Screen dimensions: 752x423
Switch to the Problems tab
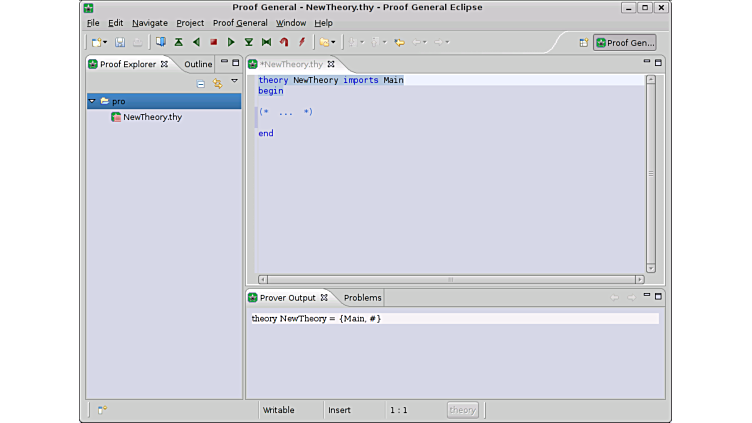click(x=362, y=297)
